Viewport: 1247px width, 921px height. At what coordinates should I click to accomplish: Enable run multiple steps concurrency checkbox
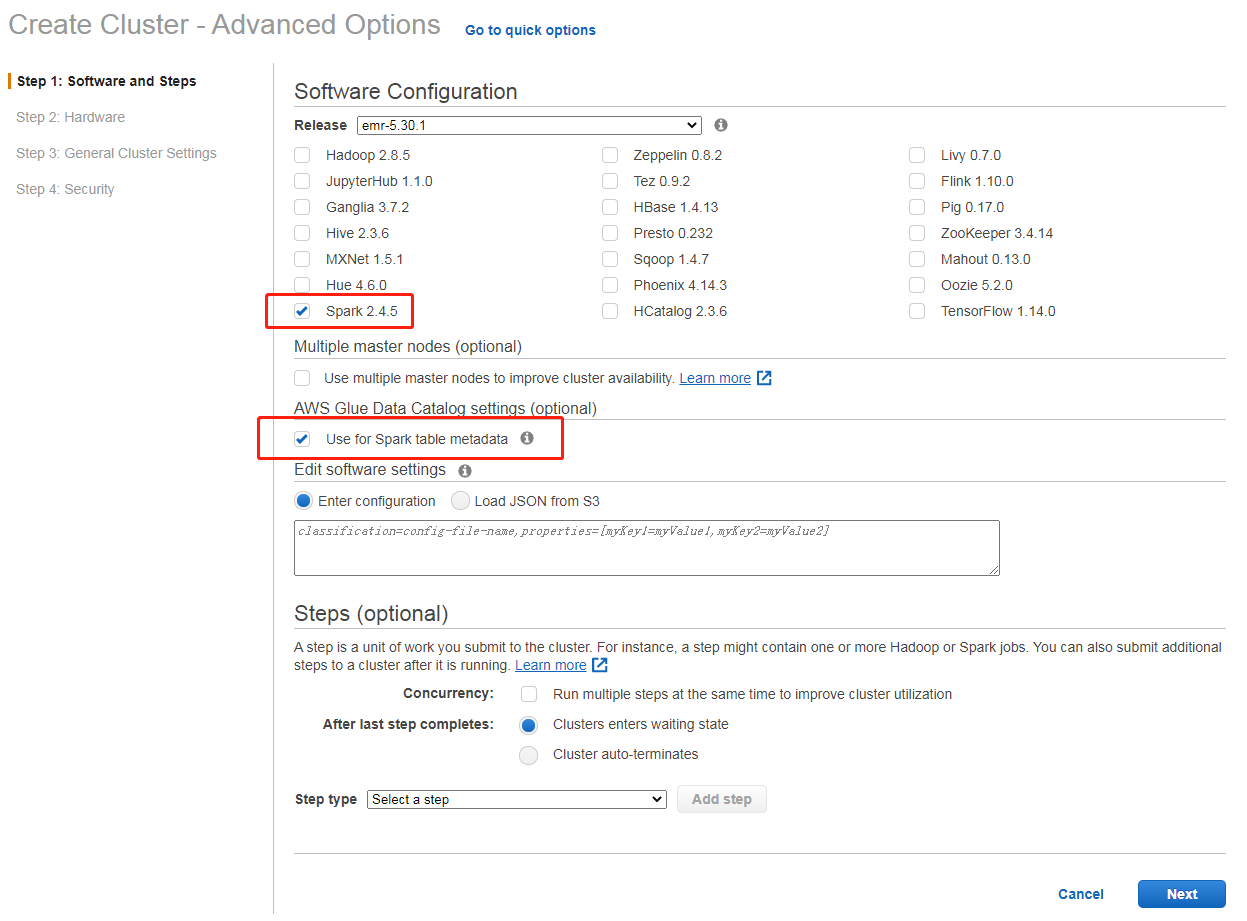pos(529,694)
